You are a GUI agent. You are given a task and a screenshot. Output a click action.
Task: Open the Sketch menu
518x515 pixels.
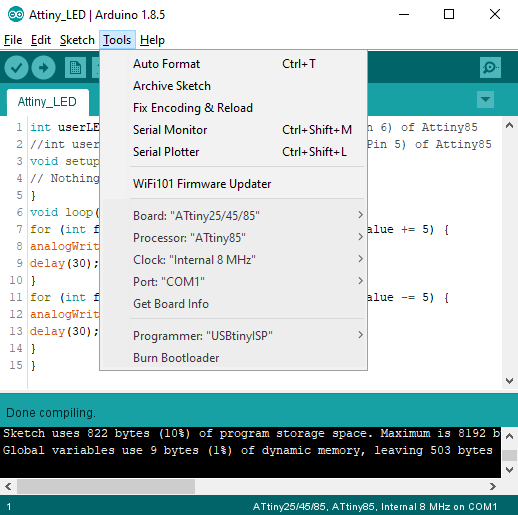coord(77,40)
